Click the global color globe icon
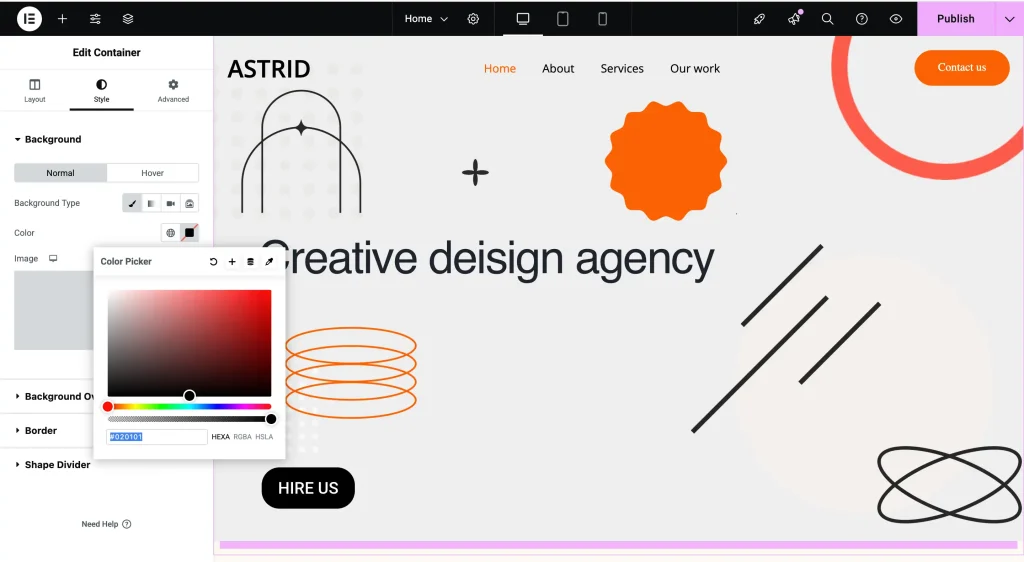This screenshot has width=1024, height=562. (x=170, y=233)
